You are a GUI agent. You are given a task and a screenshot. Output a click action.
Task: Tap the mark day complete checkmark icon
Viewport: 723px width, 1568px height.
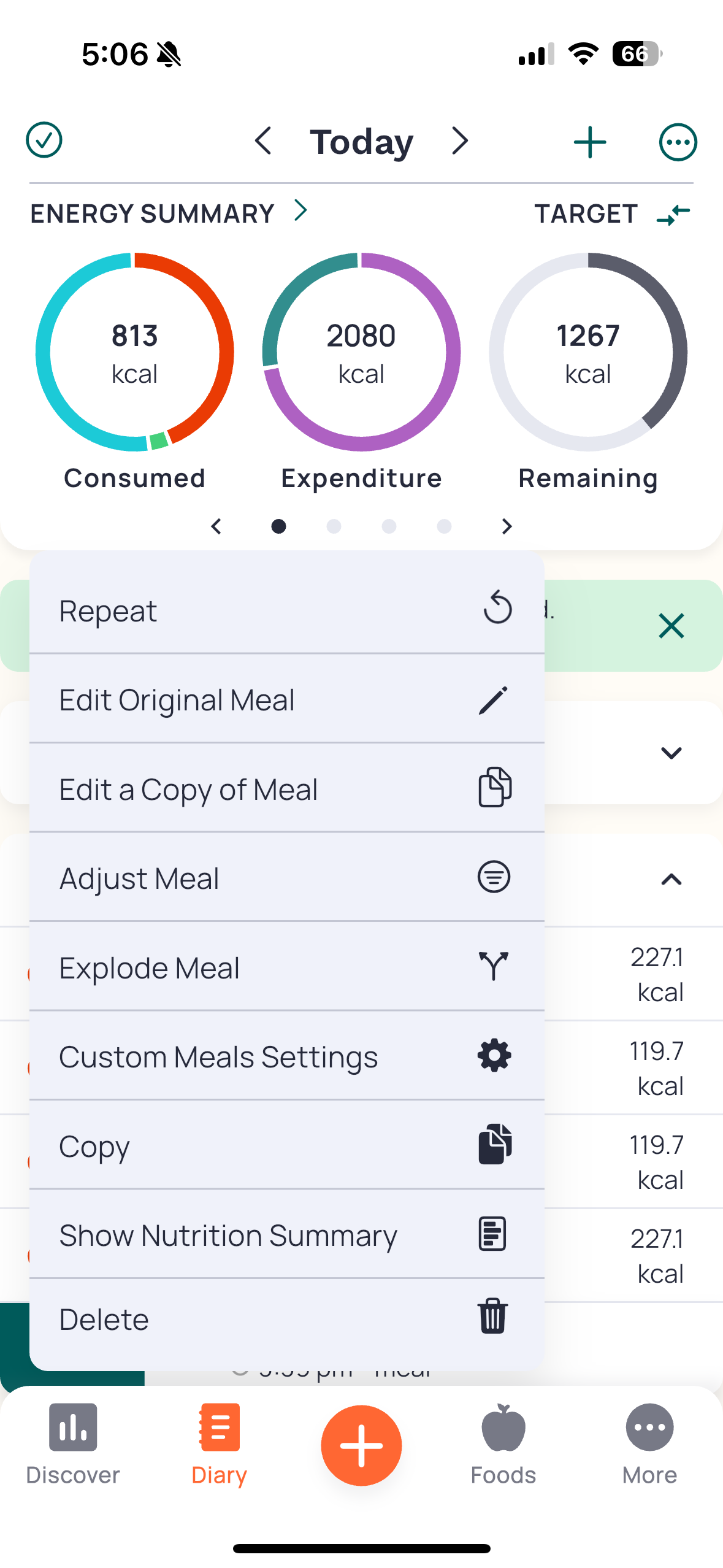click(44, 140)
